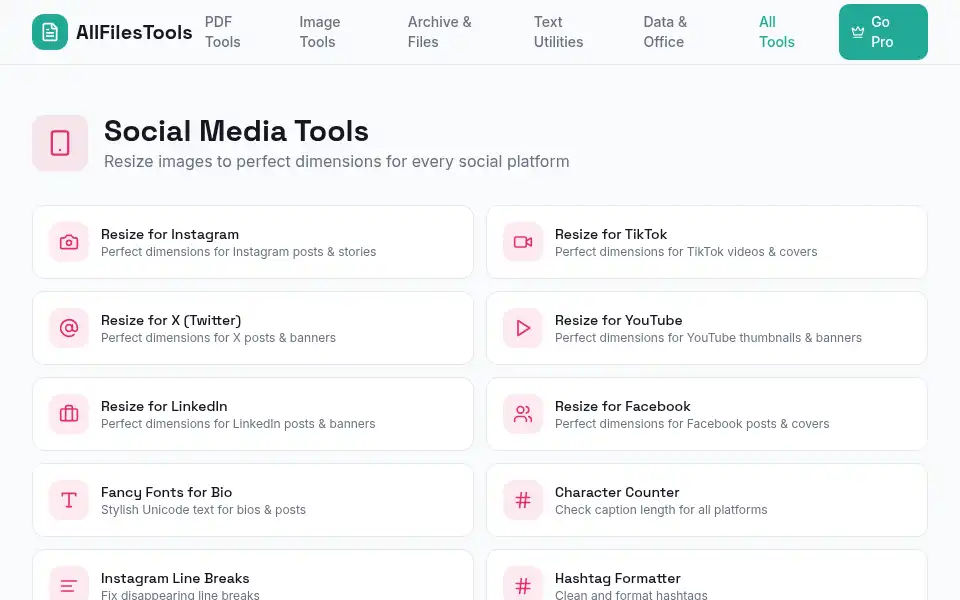Viewport: 960px width, 600px height.
Task: Open the Data & Office menu
Action: [665, 32]
